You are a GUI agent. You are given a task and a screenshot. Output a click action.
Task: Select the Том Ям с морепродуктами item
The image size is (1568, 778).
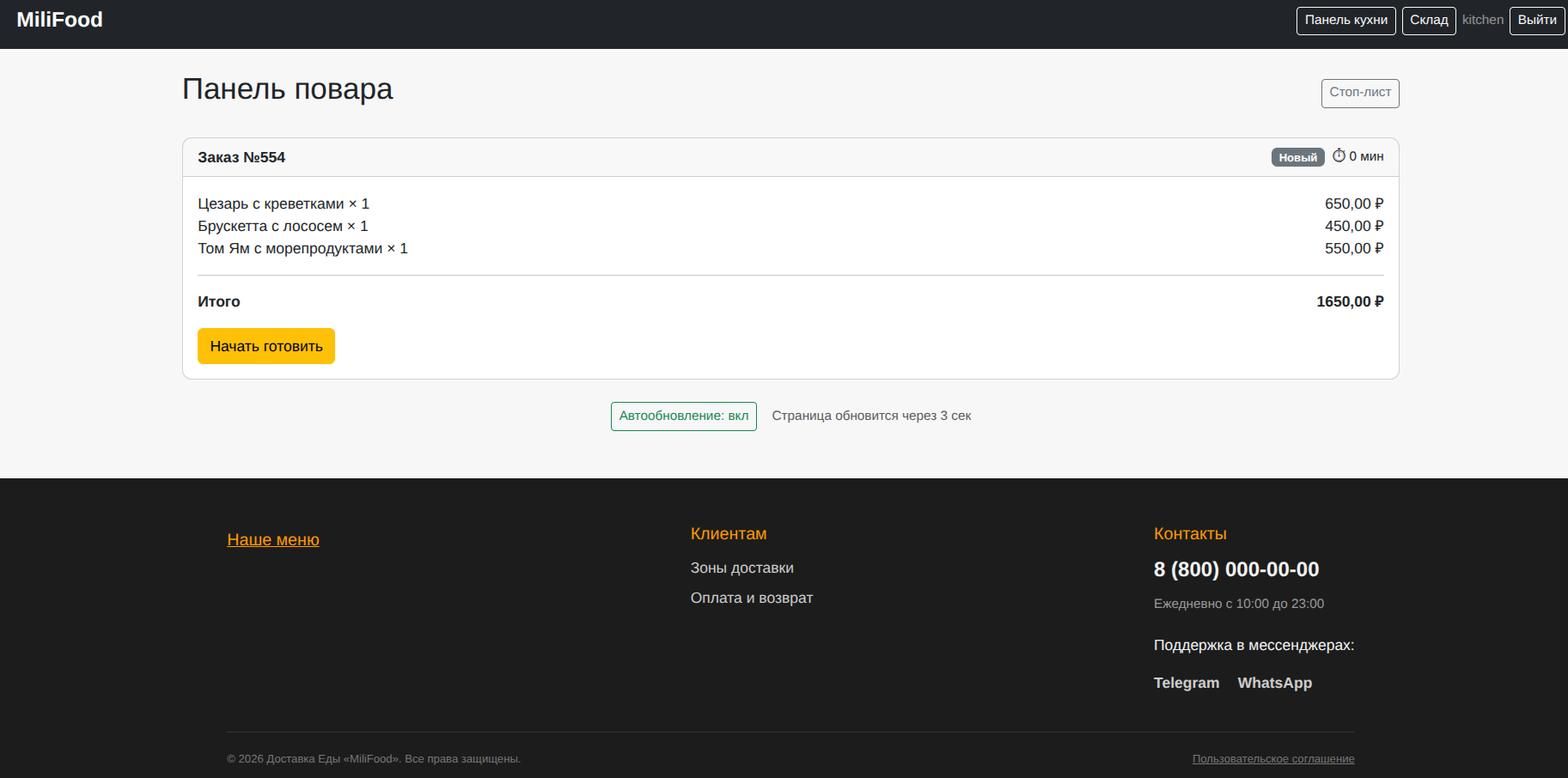pos(302,248)
